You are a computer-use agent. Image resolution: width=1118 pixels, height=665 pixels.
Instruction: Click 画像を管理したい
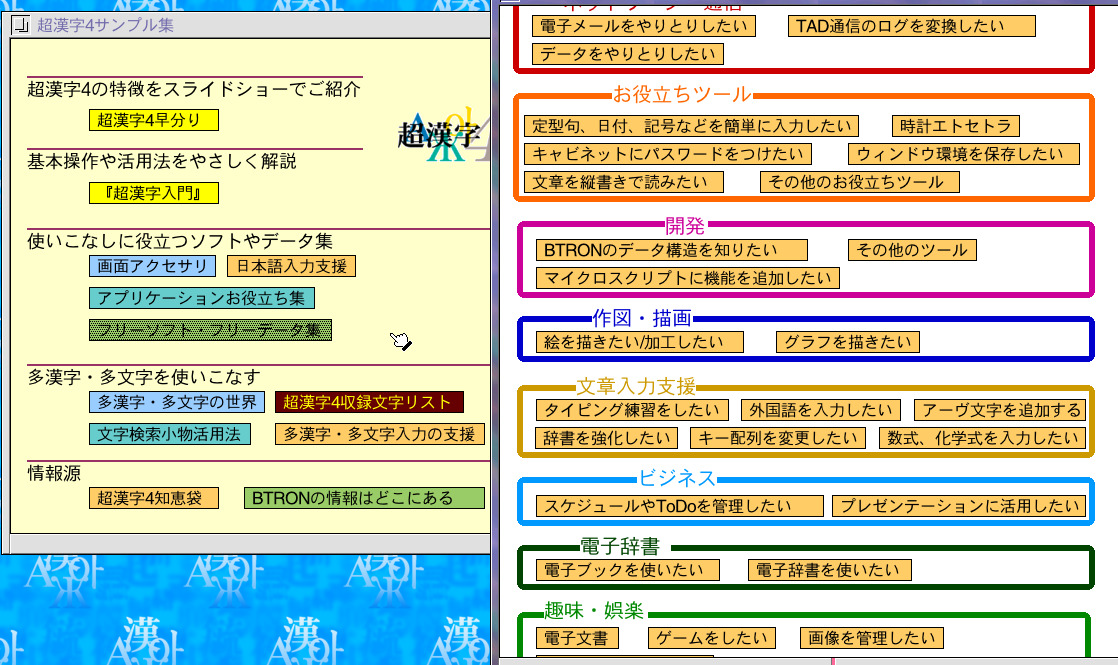point(872,638)
